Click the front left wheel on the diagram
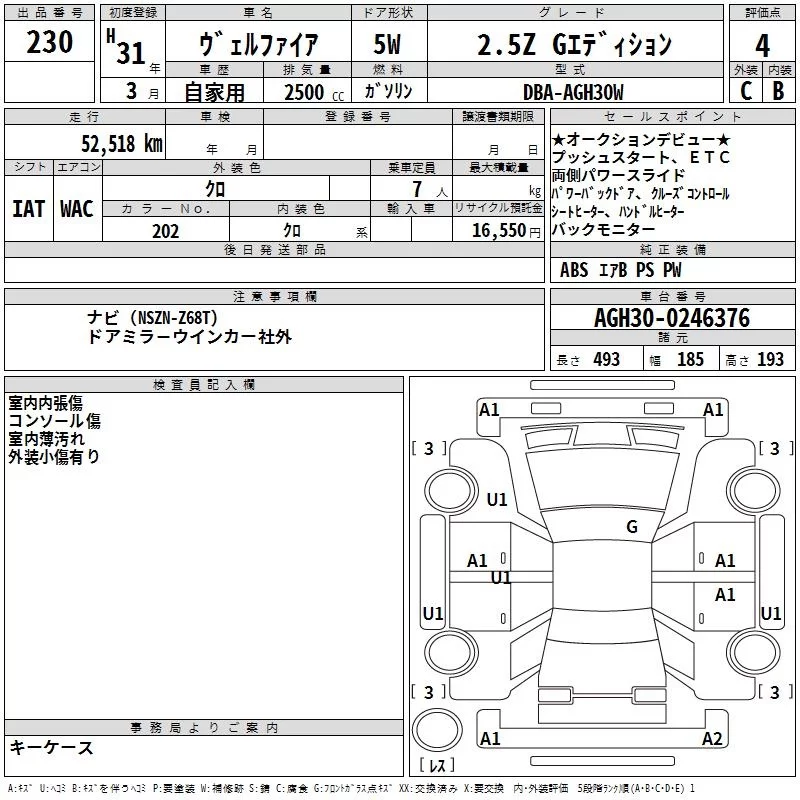This screenshot has height=800, width=800. (x=451, y=491)
